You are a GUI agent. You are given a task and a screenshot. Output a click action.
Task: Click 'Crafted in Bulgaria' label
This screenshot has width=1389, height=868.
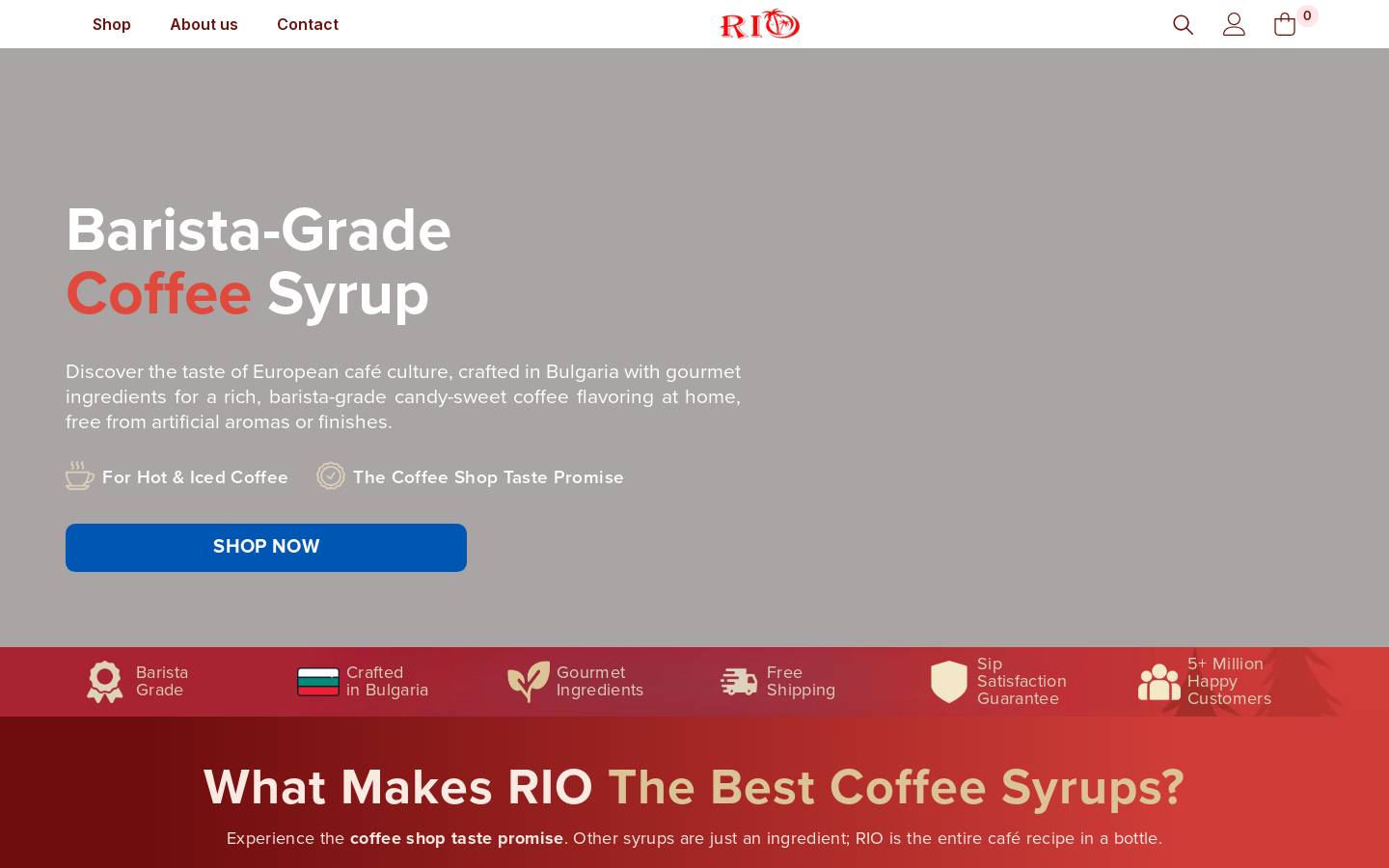387,681
